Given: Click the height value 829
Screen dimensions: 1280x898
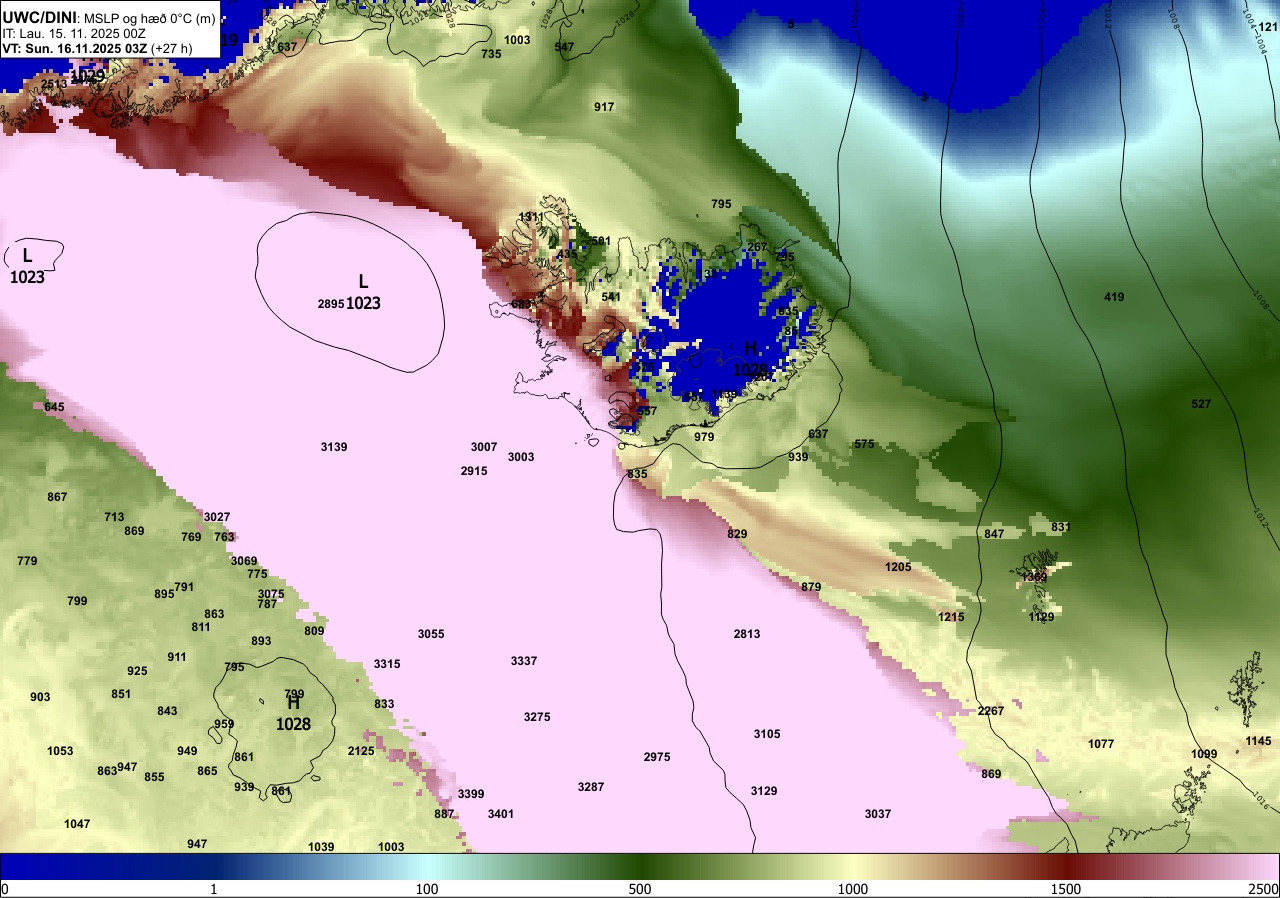Looking at the screenshot, I should pos(737,534).
